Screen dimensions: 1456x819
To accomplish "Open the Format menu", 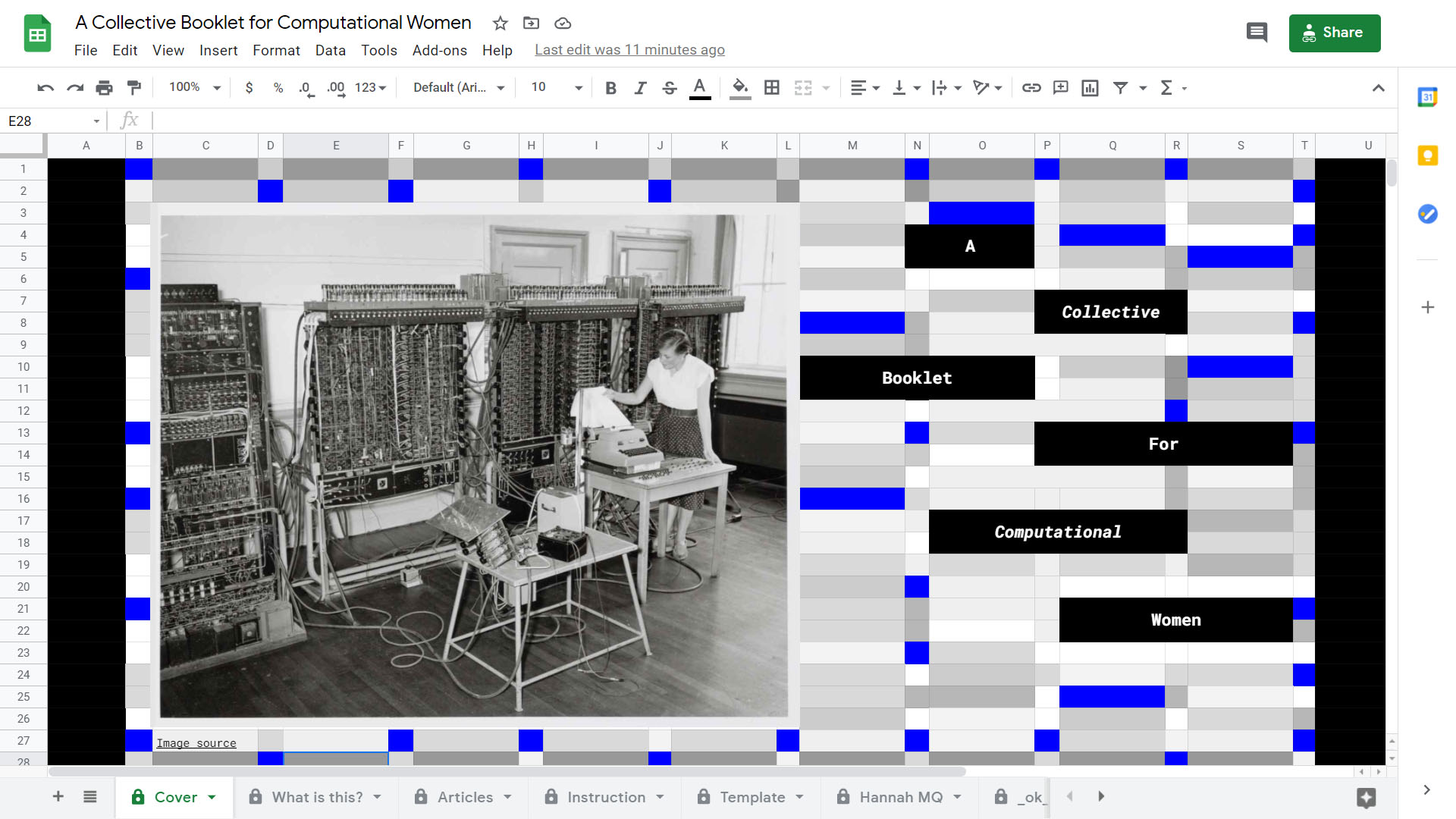I will pos(276,50).
